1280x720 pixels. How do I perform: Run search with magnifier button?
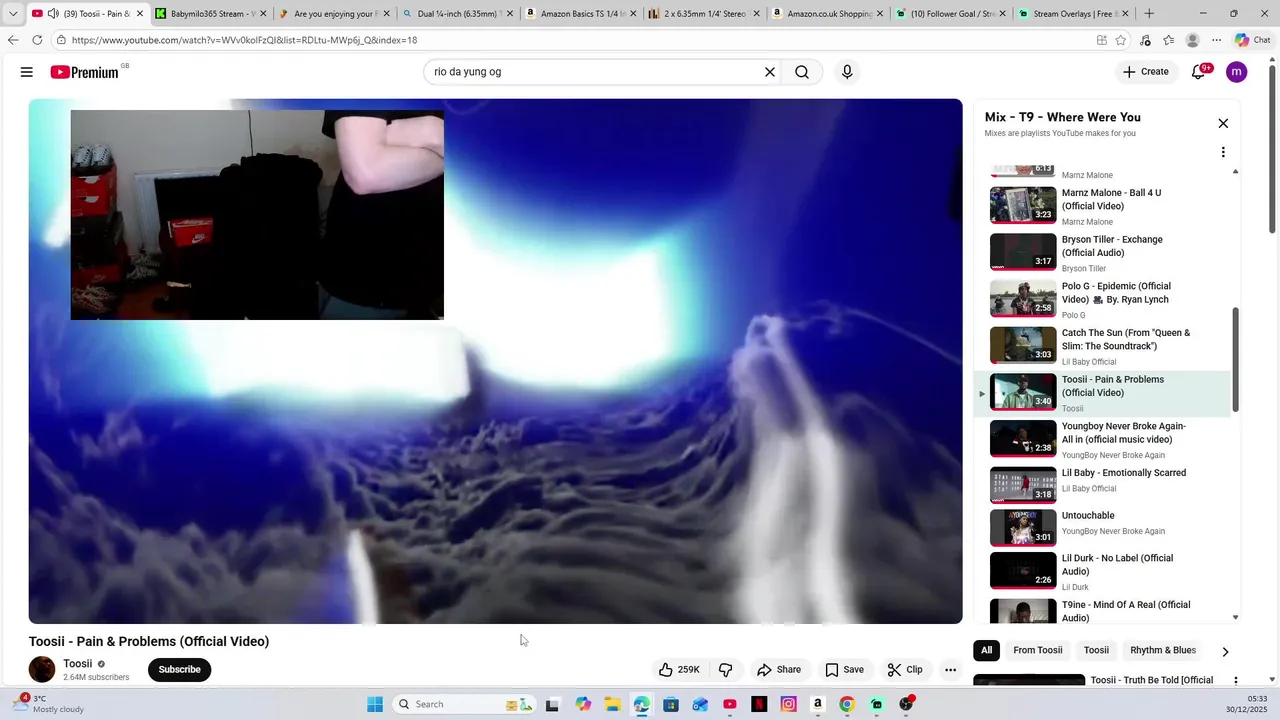tap(802, 72)
